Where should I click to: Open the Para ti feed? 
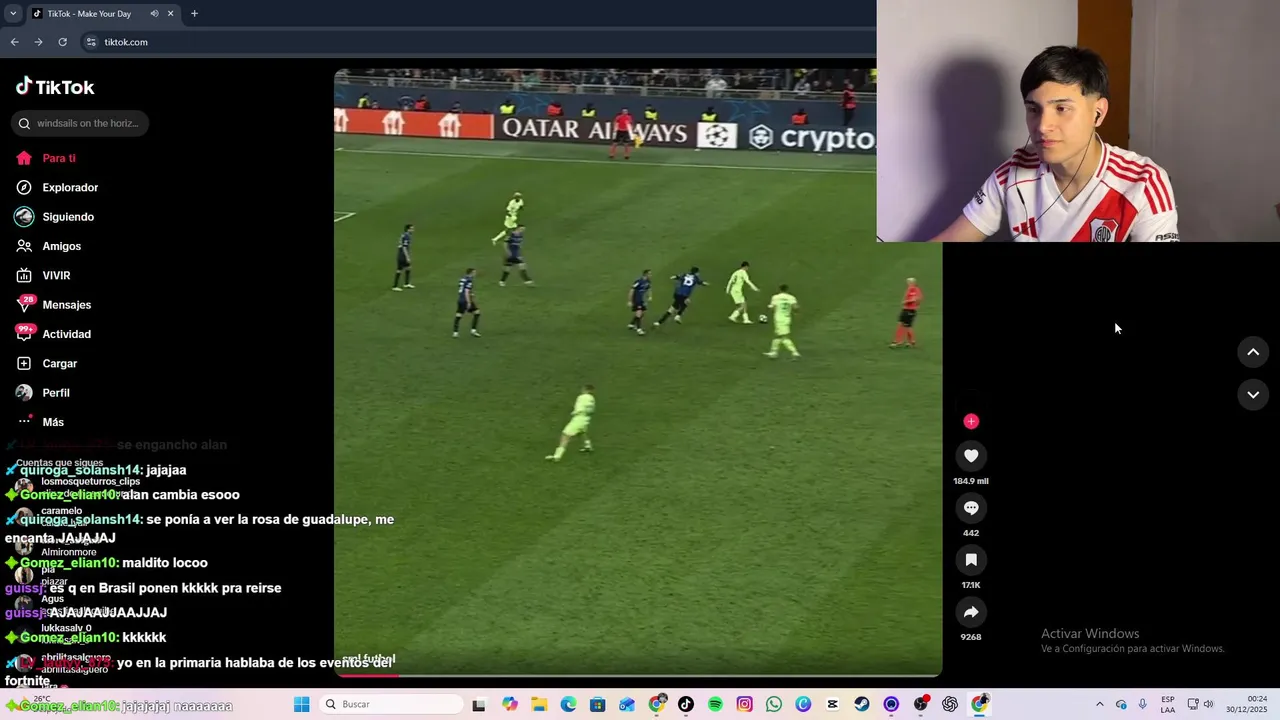click(46, 158)
